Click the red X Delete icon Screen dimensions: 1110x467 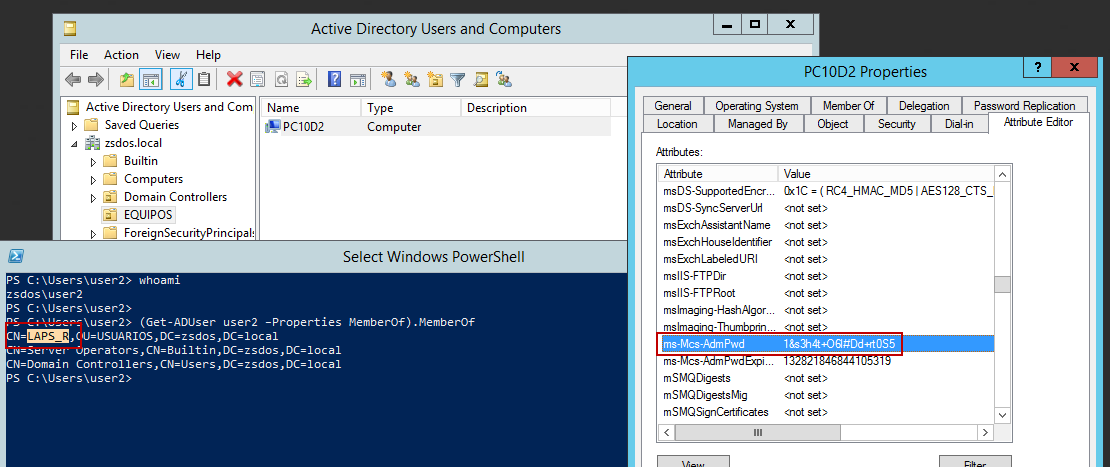tap(234, 79)
